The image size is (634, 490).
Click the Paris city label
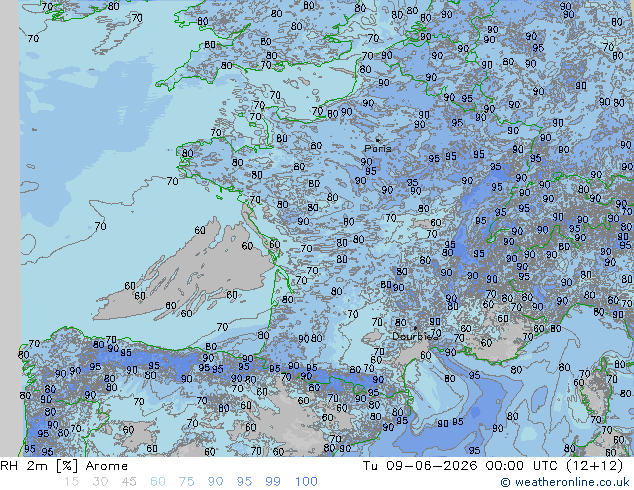[378, 148]
